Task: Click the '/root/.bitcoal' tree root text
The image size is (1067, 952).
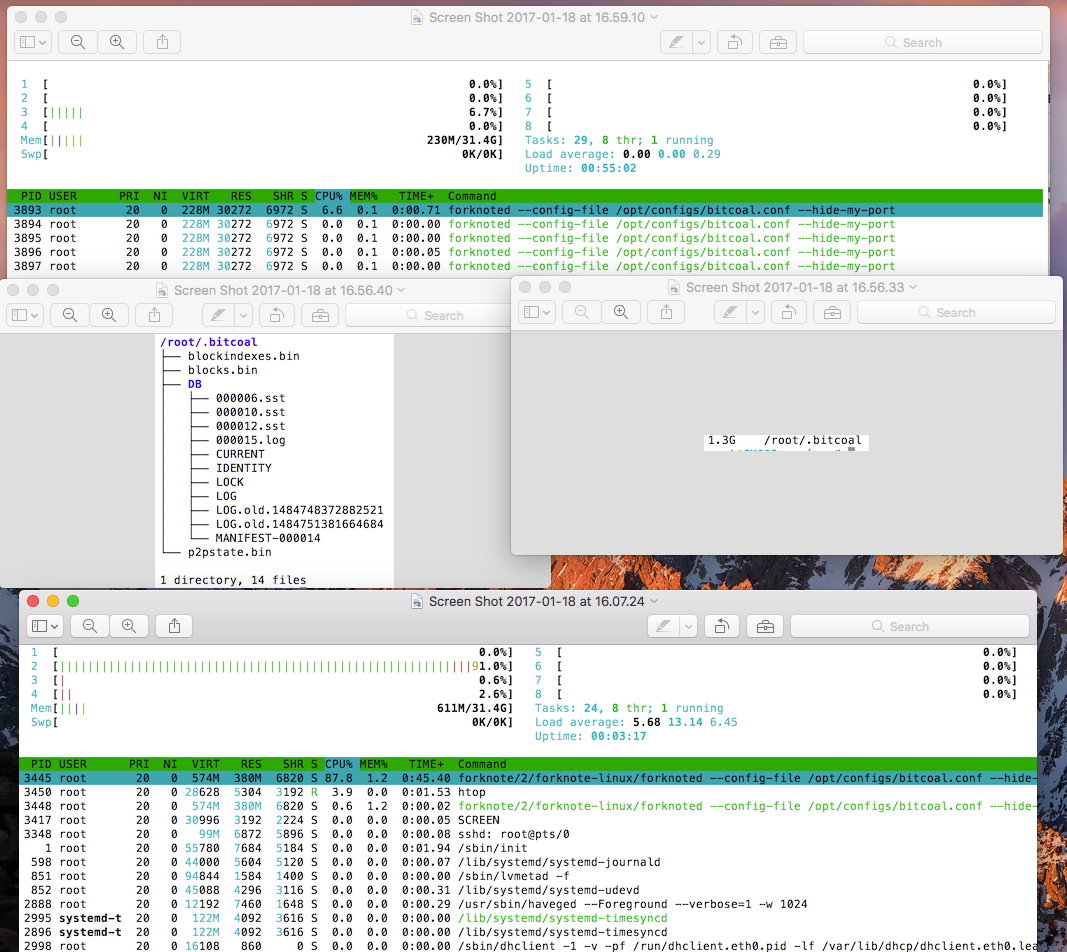Action: (208, 342)
